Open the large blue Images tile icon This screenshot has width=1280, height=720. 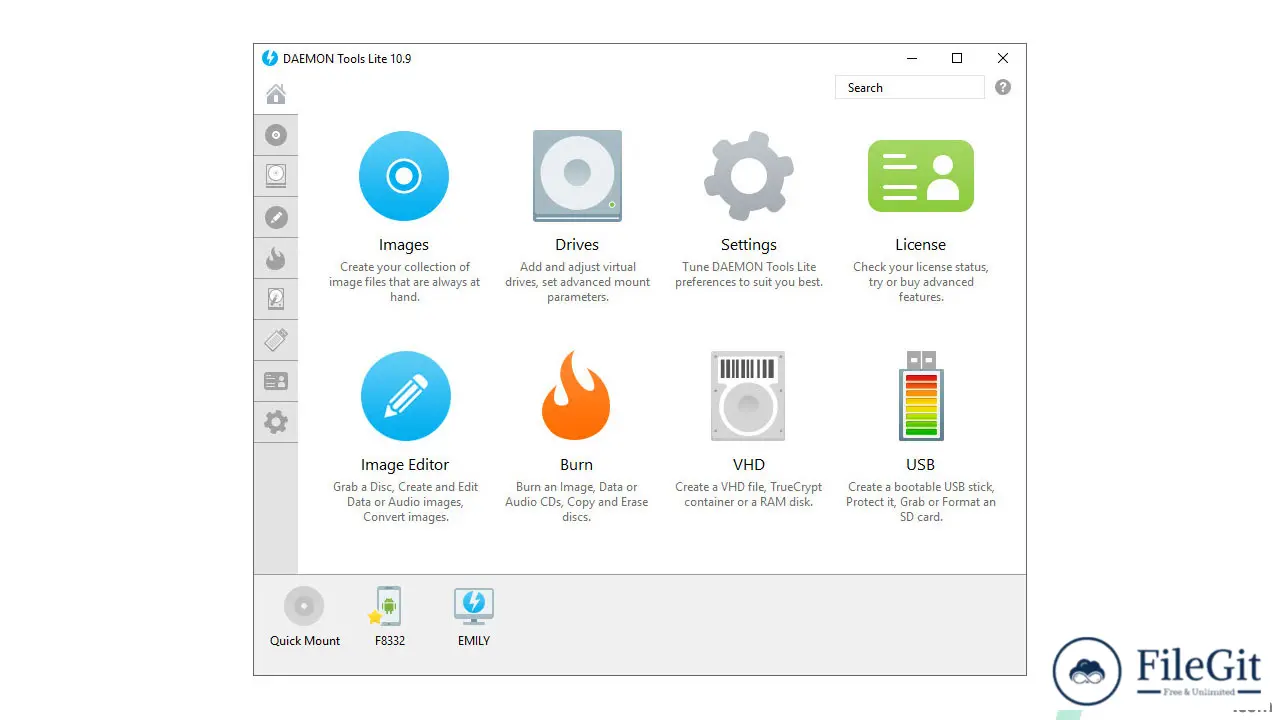404,176
